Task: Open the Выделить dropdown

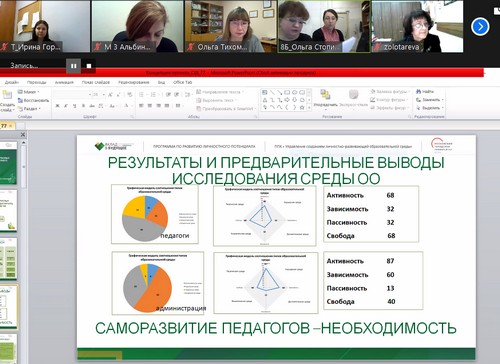Action: click(430, 108)
